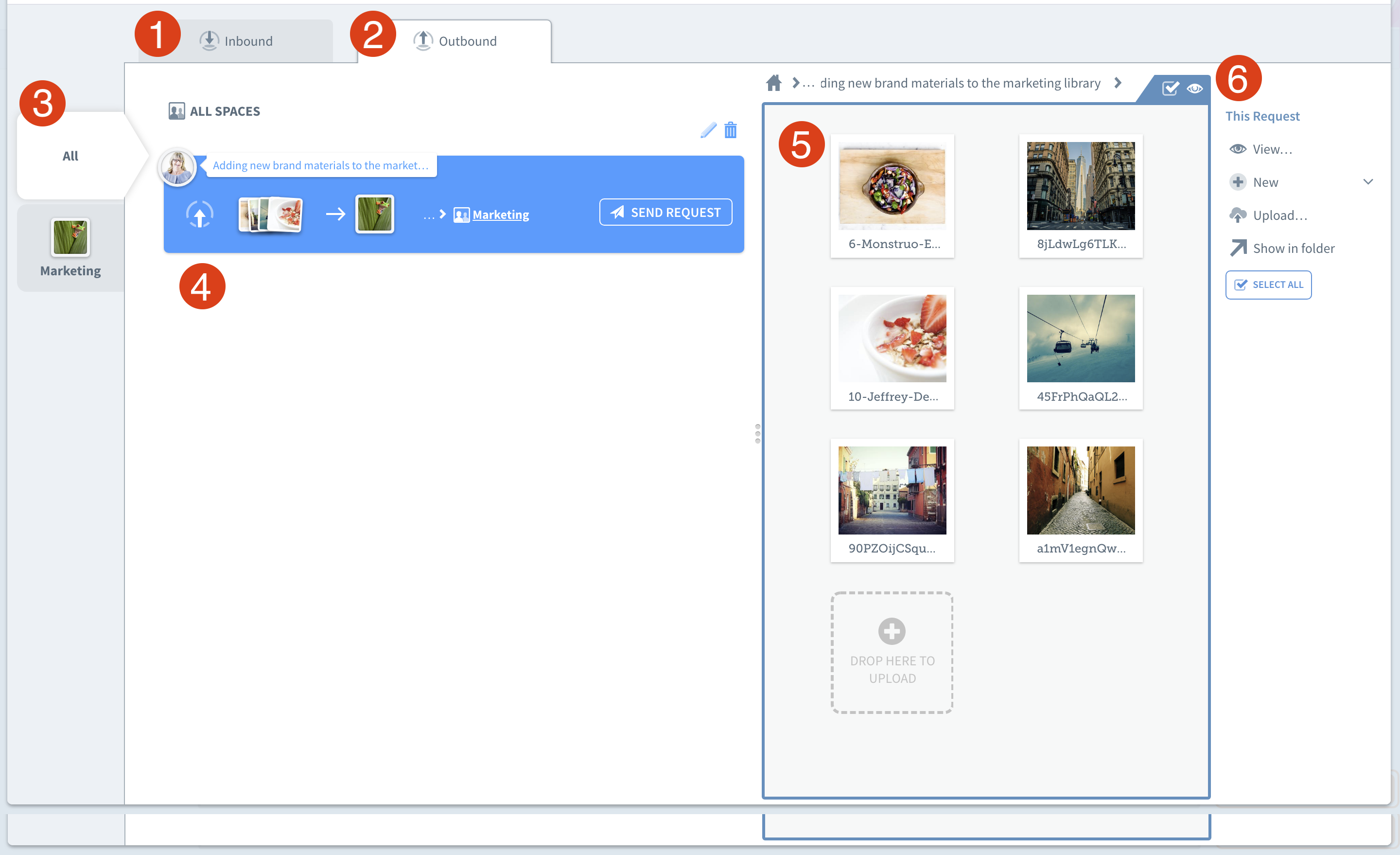Image resolution: width=1400 pixels, height=855 pixels.
Task: Open the stacked files thumbnail in request
Action: click(270, 214)
